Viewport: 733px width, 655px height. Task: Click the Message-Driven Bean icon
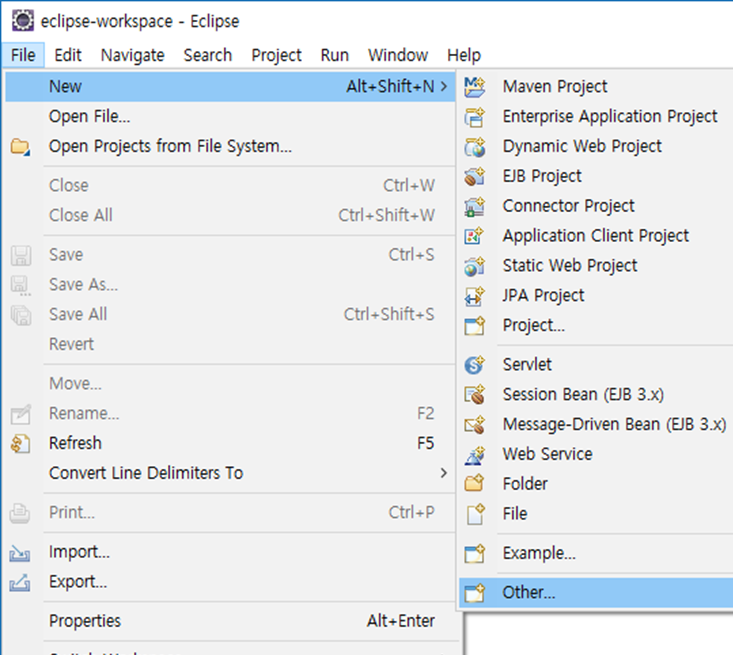click(474, 425)
